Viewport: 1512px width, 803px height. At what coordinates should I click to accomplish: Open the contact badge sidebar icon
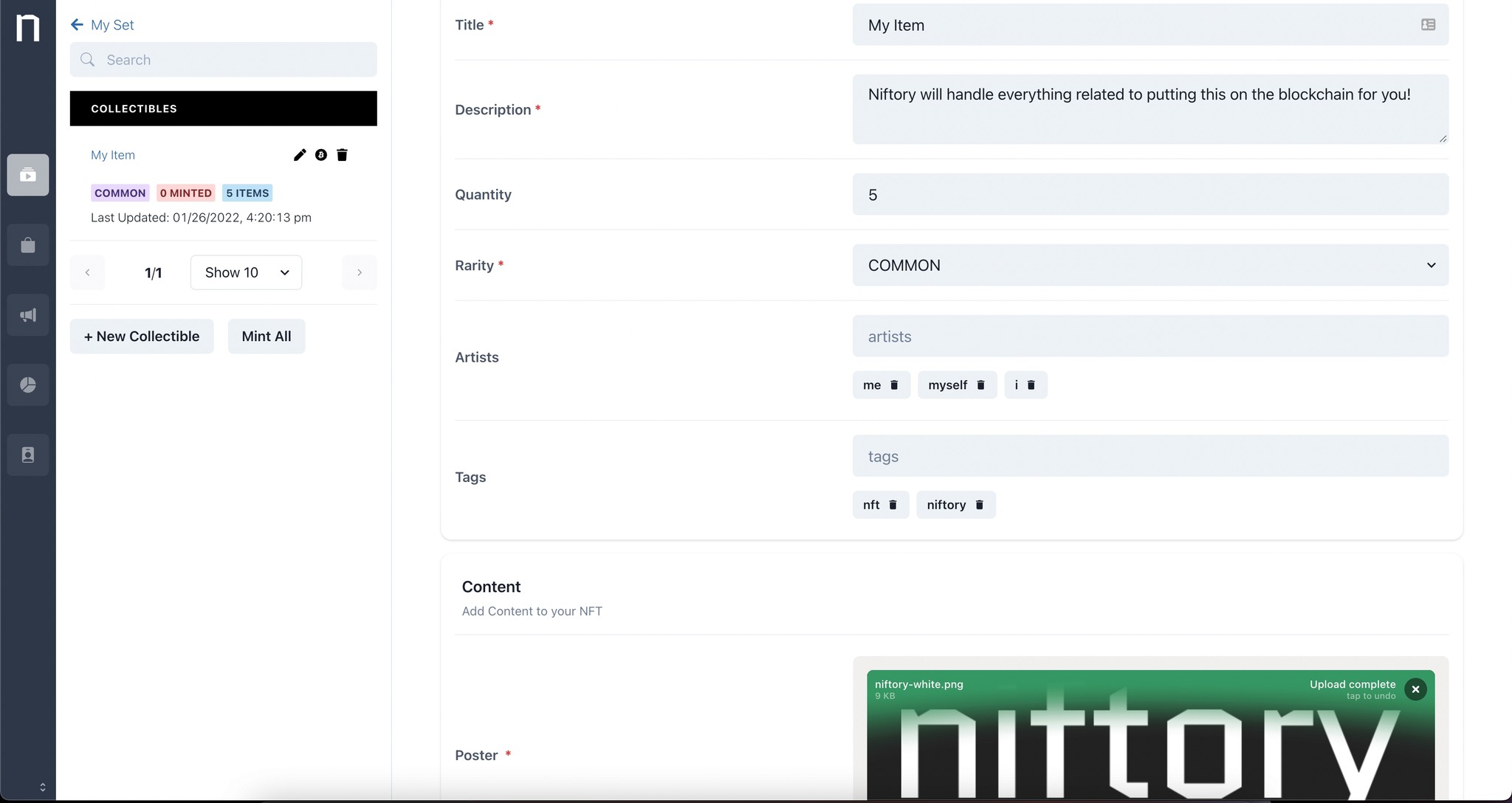click(x=28, y=455)
